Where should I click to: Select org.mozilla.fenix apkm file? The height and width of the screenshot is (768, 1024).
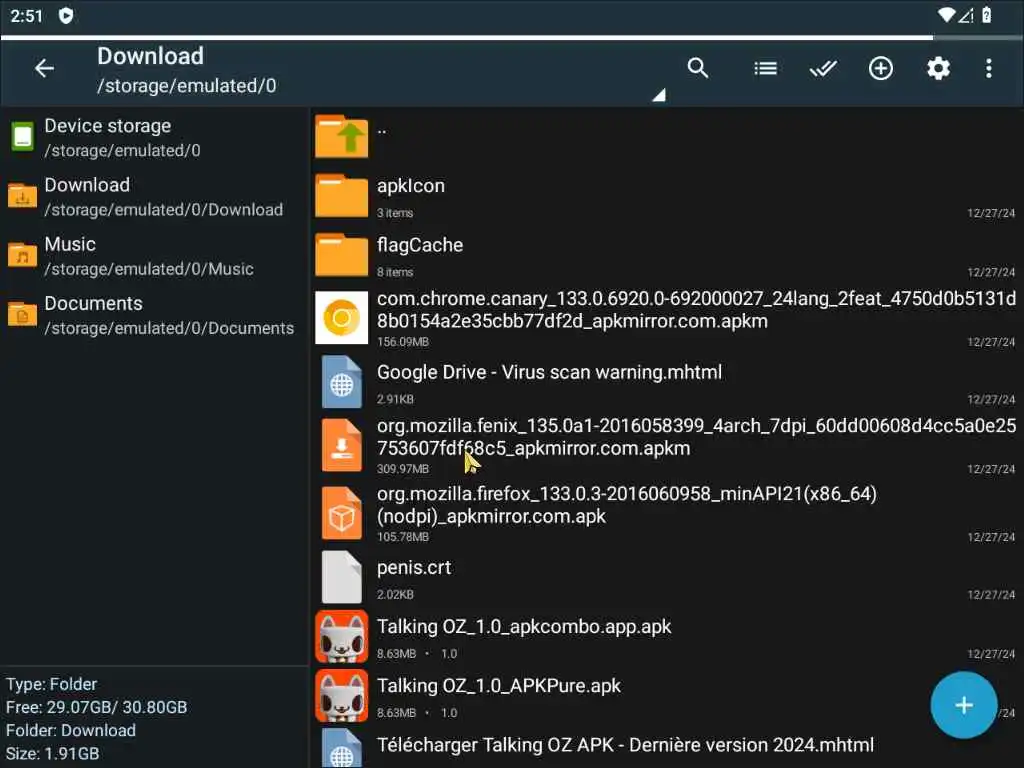(666, 447)
